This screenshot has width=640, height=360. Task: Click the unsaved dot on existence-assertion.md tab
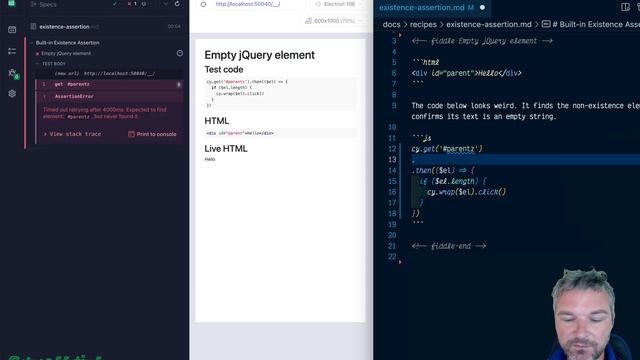coord(482,7)
